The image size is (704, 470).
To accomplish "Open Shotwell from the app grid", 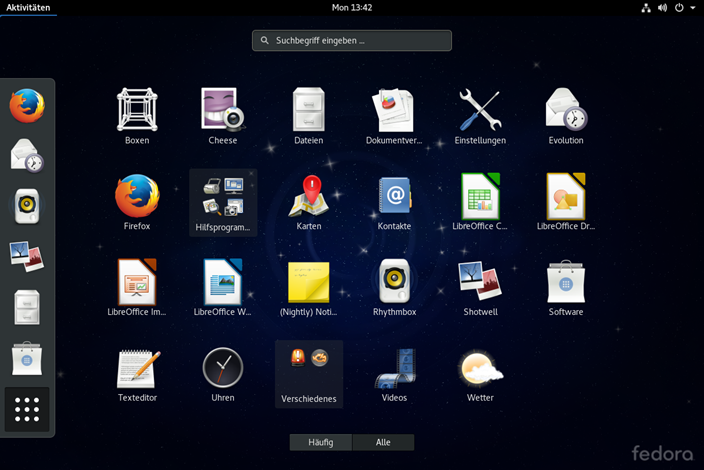I will click(480, 288).
